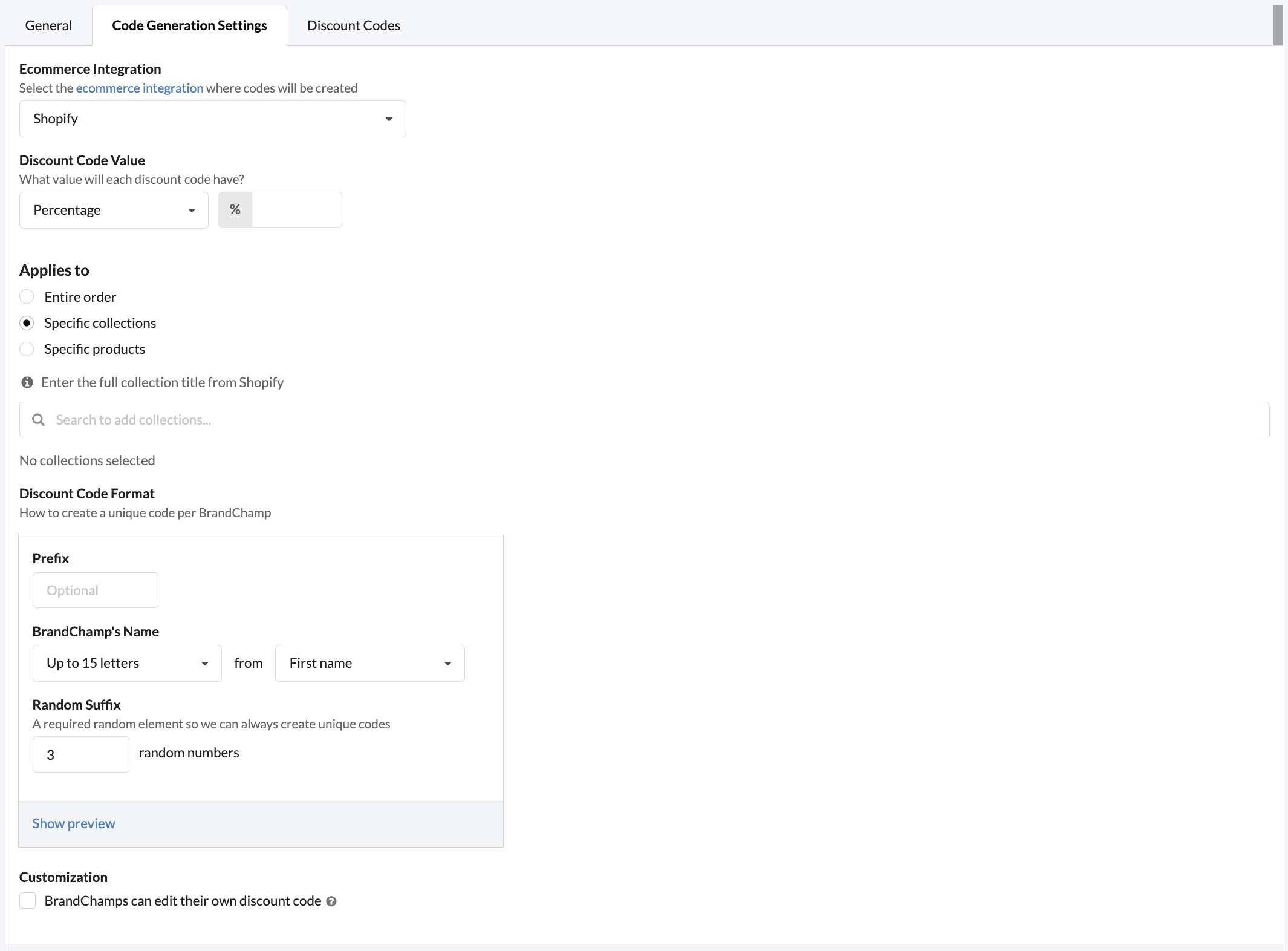The width and height of the screenshot is (1288, 951).
Task: Focus the Search to add collections field
Action: click(x=644, y=420)
